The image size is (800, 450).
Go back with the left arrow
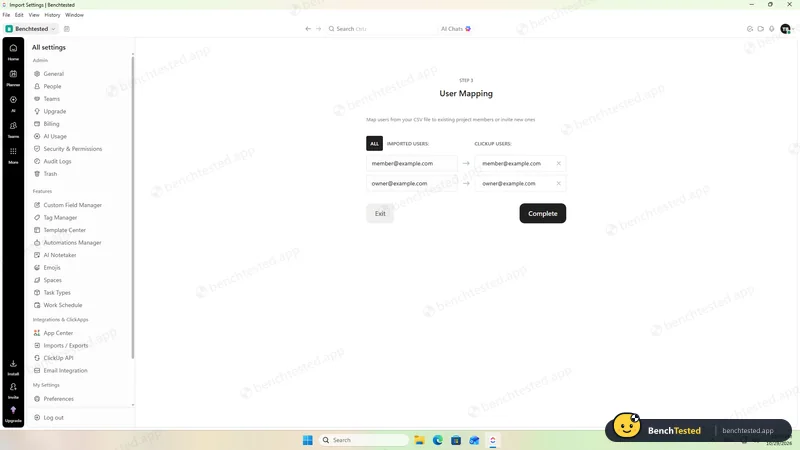[308, 29]
